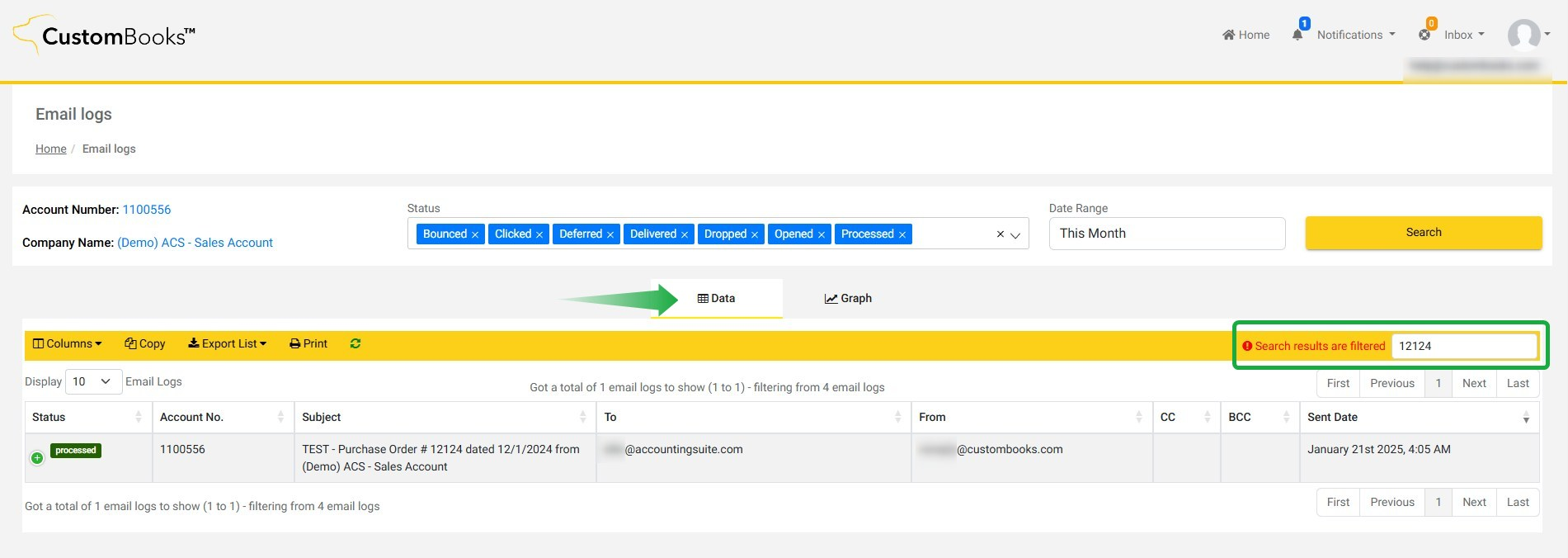Image resolution: width=1568 pixels, height=558 pixels.
Task: Click Previous in top pagination
Action: (1392, 383)
